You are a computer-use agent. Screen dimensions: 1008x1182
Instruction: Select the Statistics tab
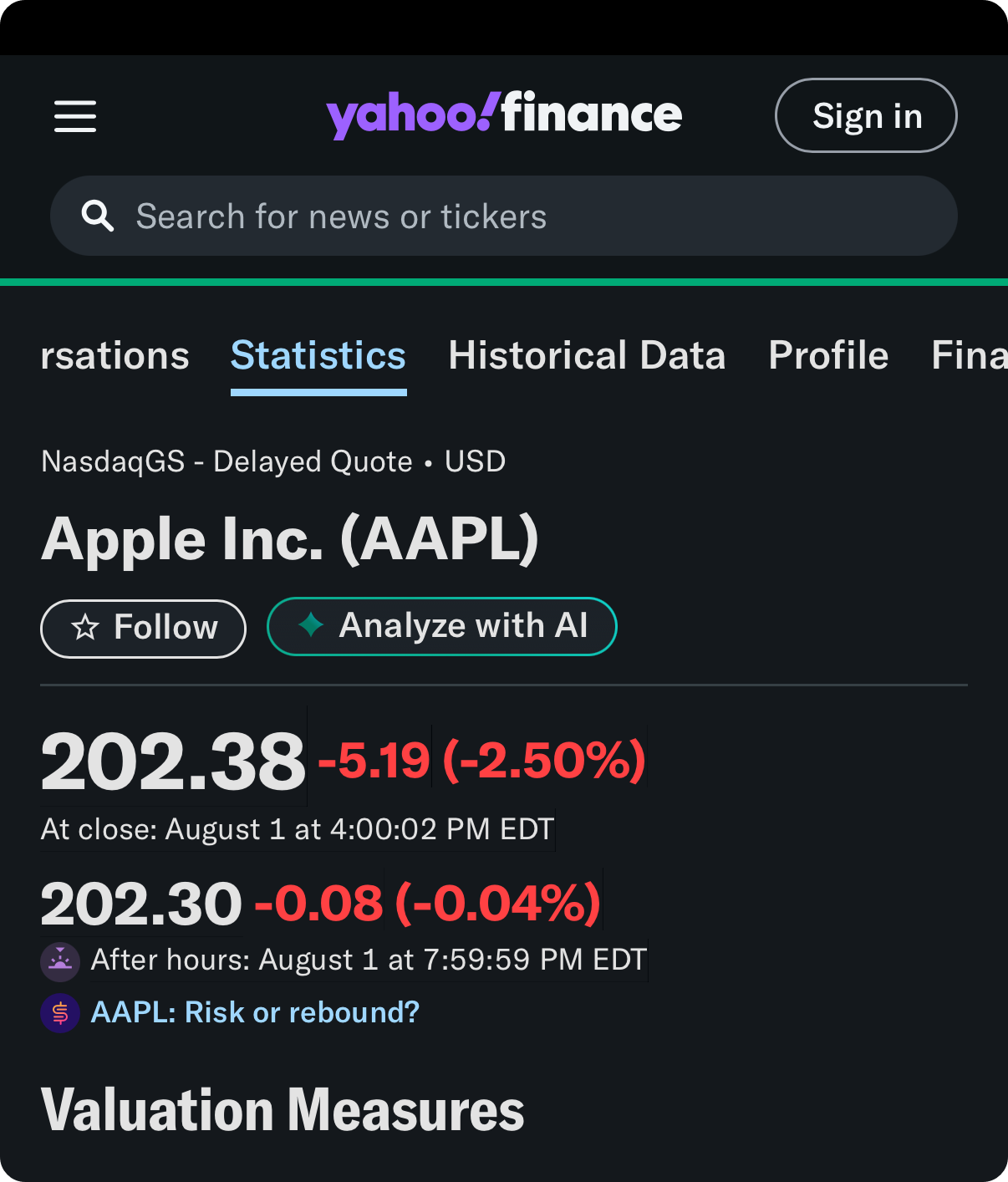318,355
